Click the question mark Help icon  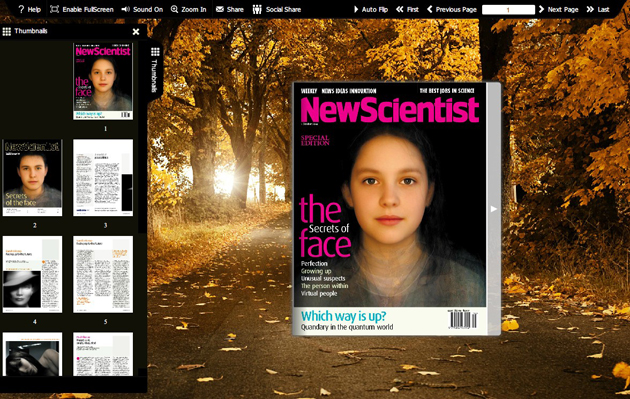21,9
